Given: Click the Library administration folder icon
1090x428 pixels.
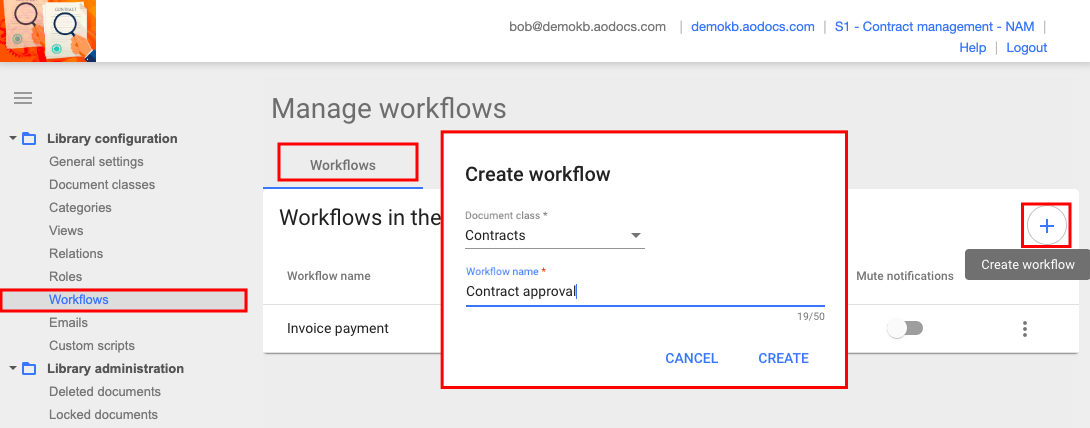Looking at the screenshot, I should coord(29,369).
